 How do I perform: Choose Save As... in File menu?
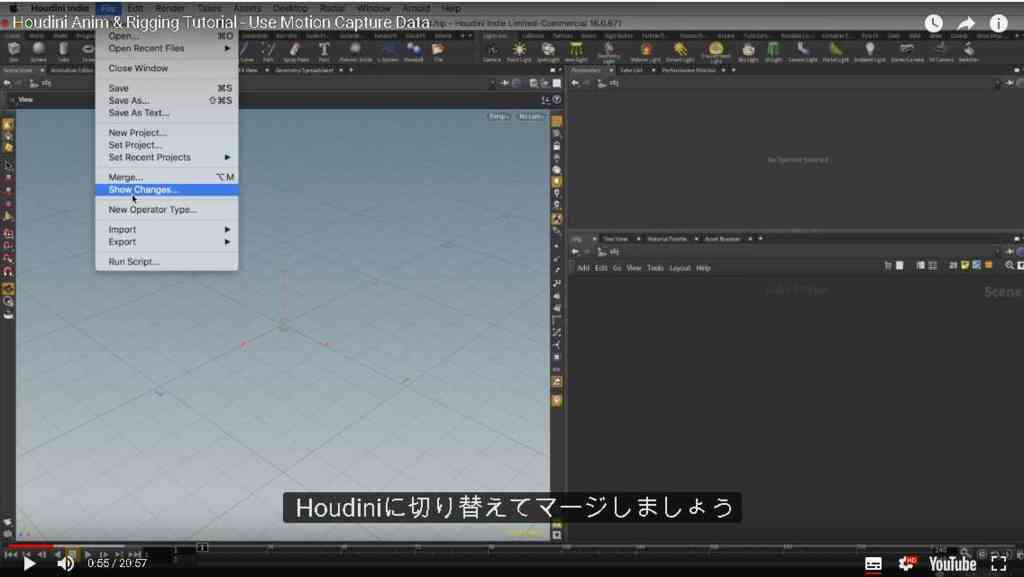click(x=167, y=101)
